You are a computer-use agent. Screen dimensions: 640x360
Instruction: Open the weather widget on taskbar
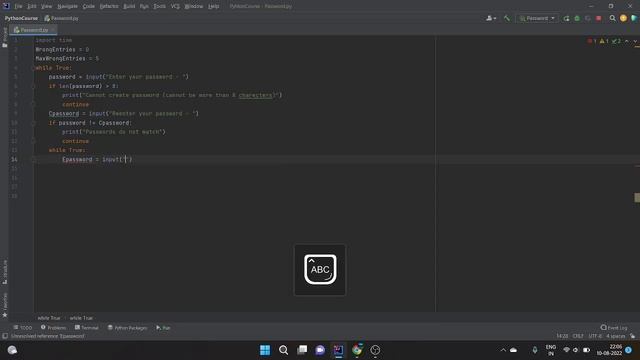point(12,350)
